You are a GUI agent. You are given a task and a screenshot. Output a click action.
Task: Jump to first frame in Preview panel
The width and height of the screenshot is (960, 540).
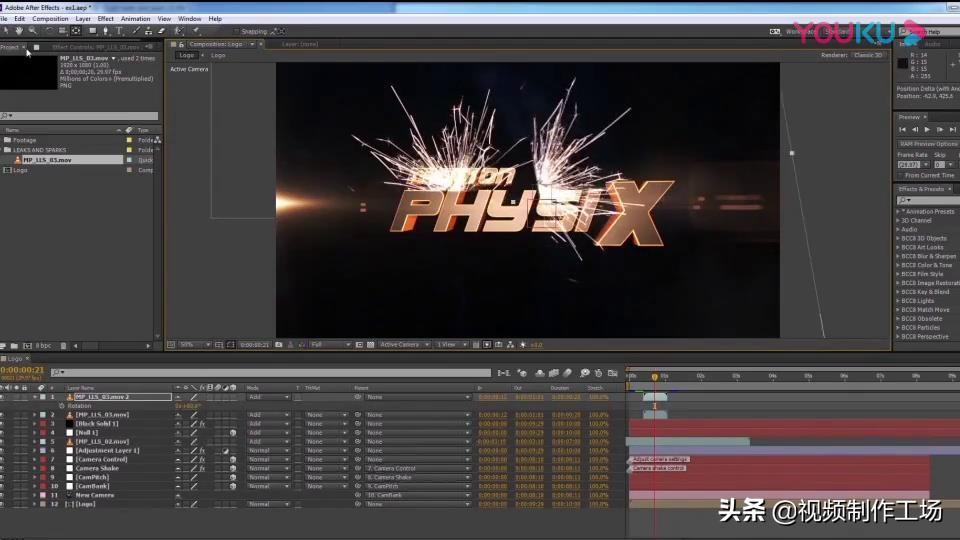coord(902,130)
